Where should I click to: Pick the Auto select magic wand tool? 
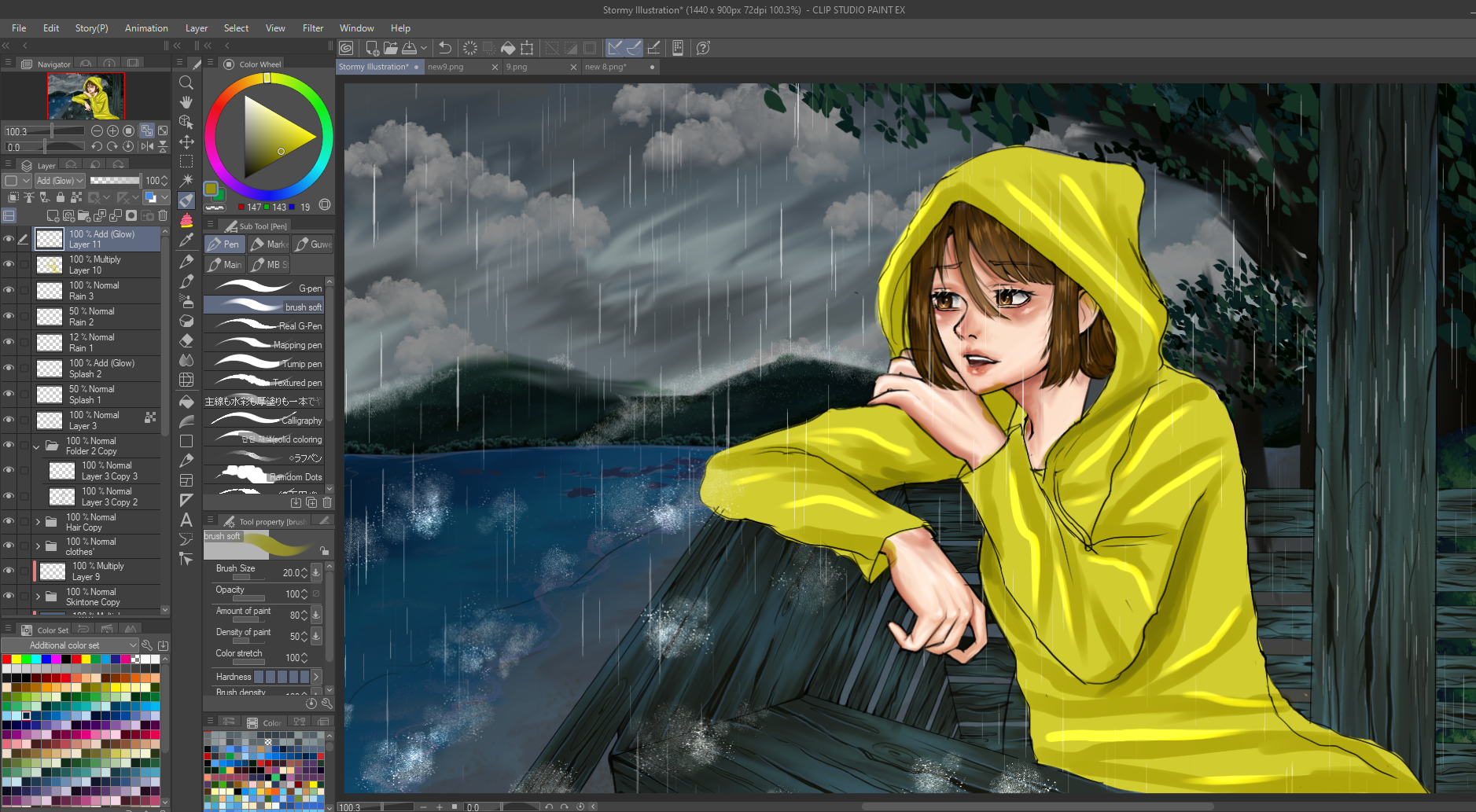pos(186,181)
